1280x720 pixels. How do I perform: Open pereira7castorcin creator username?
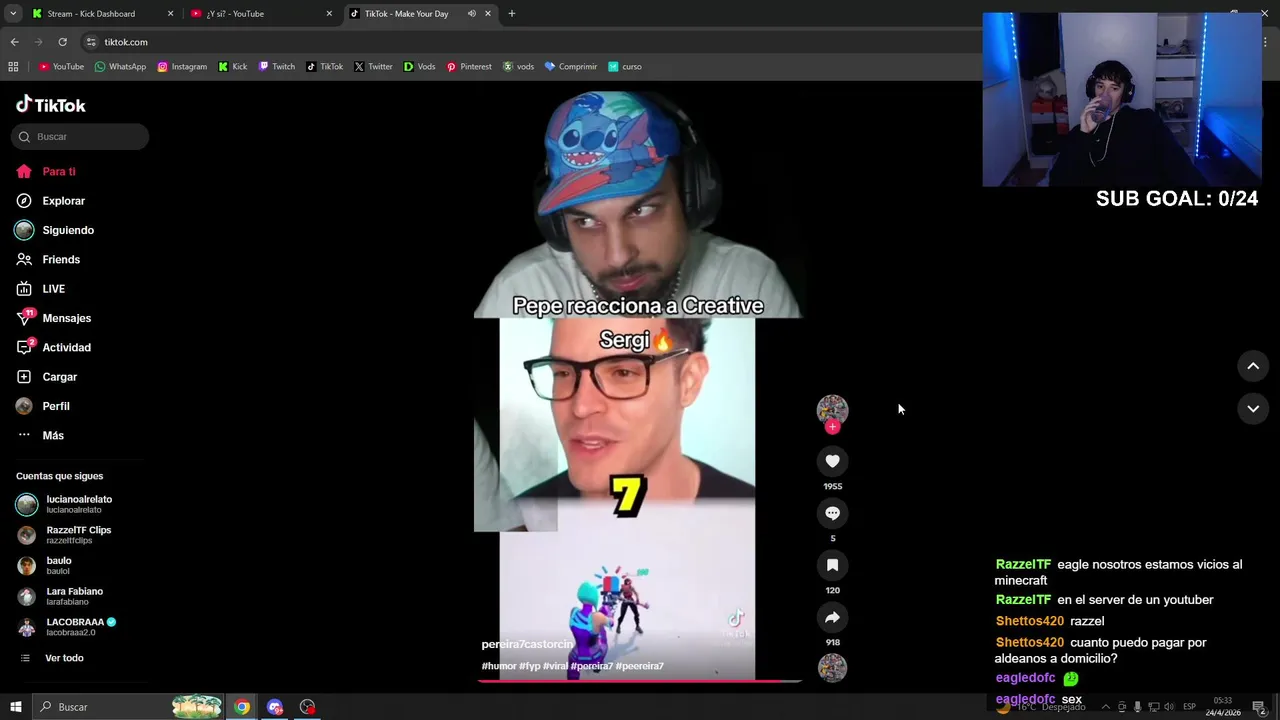(x=527, y=645)
